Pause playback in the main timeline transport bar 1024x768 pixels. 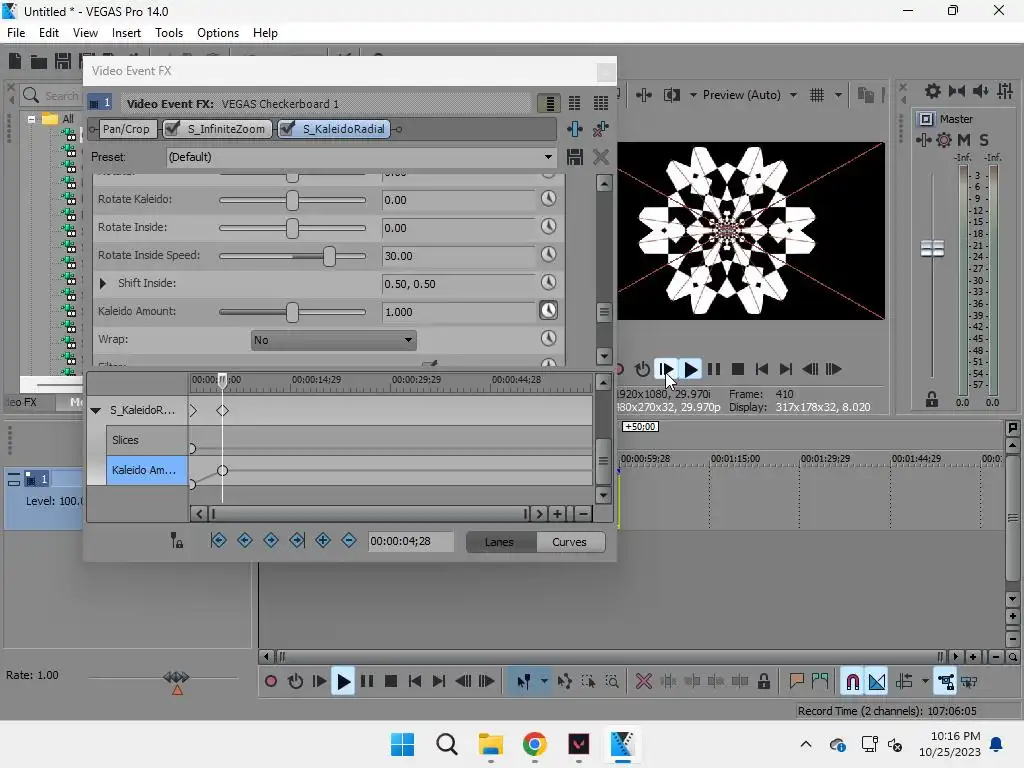coord(367,681)
